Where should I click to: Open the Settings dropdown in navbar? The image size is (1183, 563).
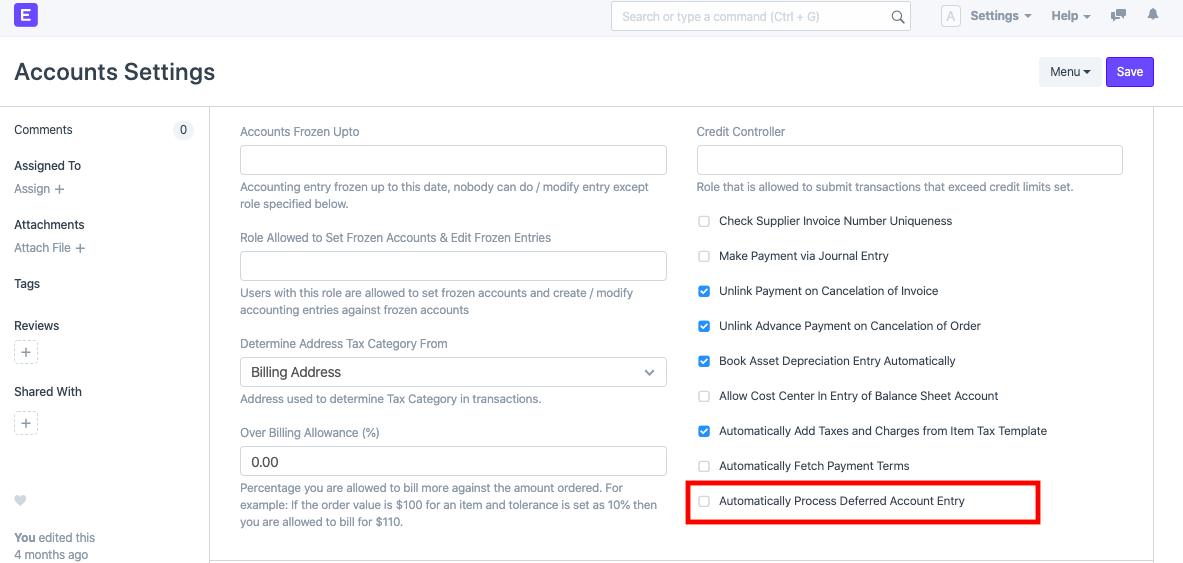tap(1000, 16)
